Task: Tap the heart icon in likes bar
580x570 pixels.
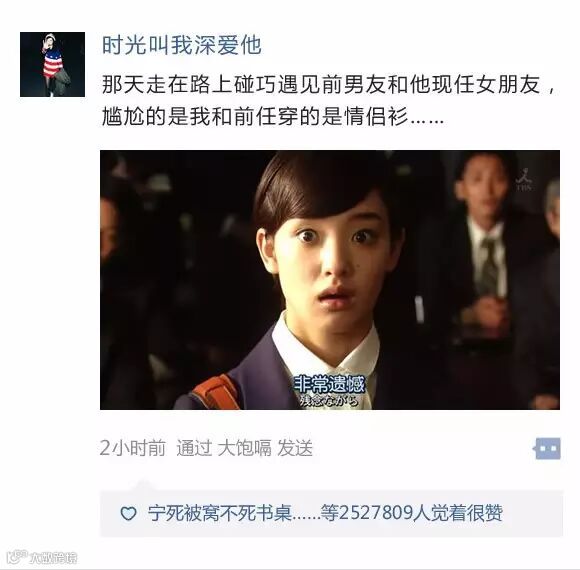Action: point(128,513)
